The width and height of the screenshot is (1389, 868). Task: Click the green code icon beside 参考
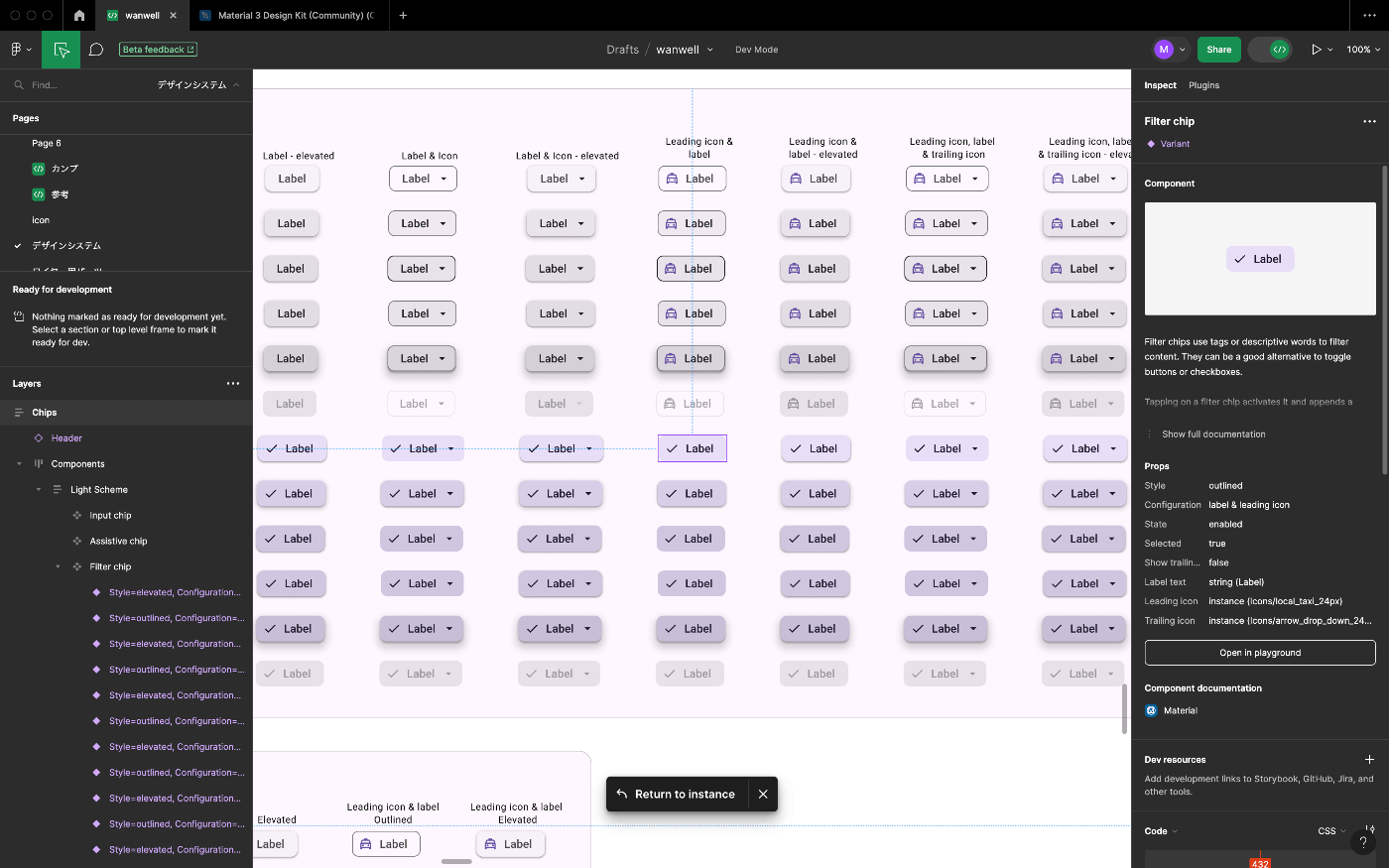click(x=39, y=194)
